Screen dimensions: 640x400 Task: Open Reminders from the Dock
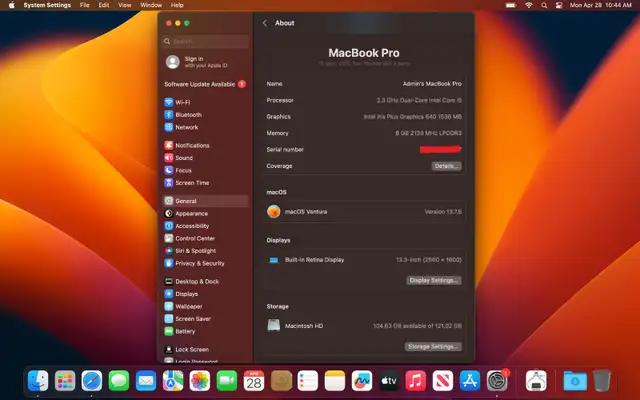tap(308, 381)
